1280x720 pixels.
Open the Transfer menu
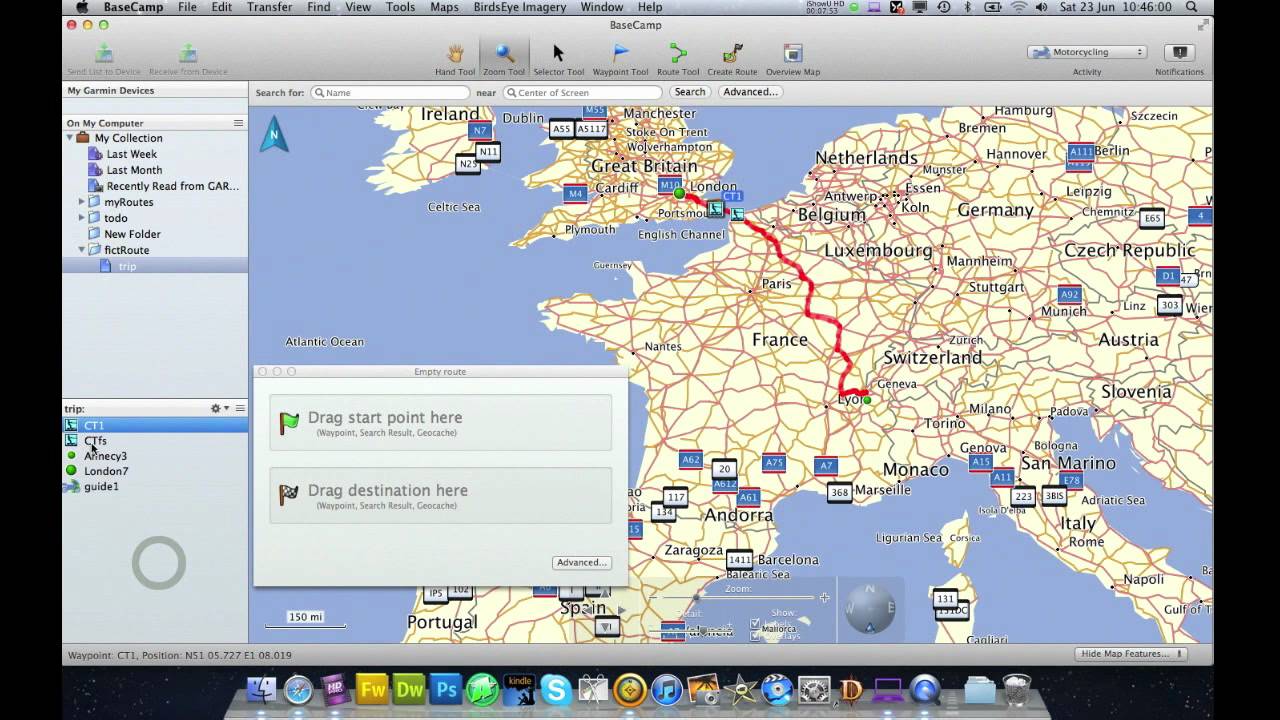tap(270, 7)
